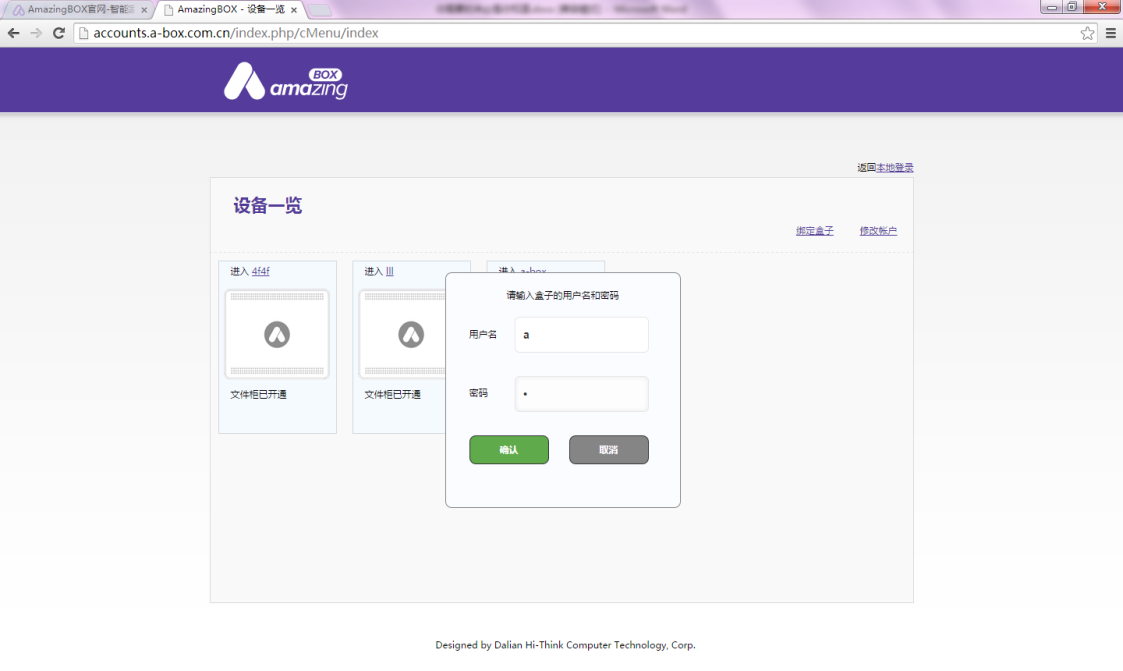This screenshot has width=1123, height=671.
Task: Reload the current page
Action: tap(59, 33)
